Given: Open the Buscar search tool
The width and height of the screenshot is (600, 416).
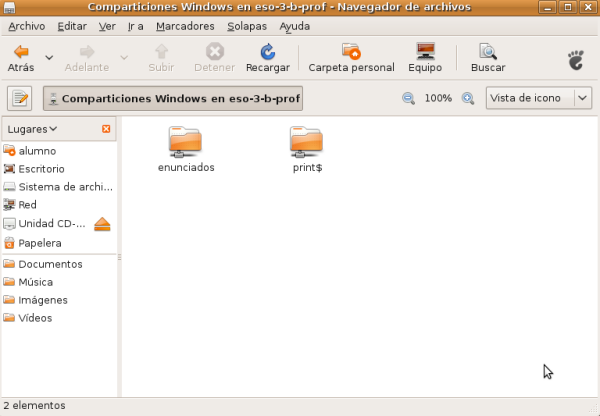Looking at the screenshot, I should pyautogui.click(x=488, y=52).
